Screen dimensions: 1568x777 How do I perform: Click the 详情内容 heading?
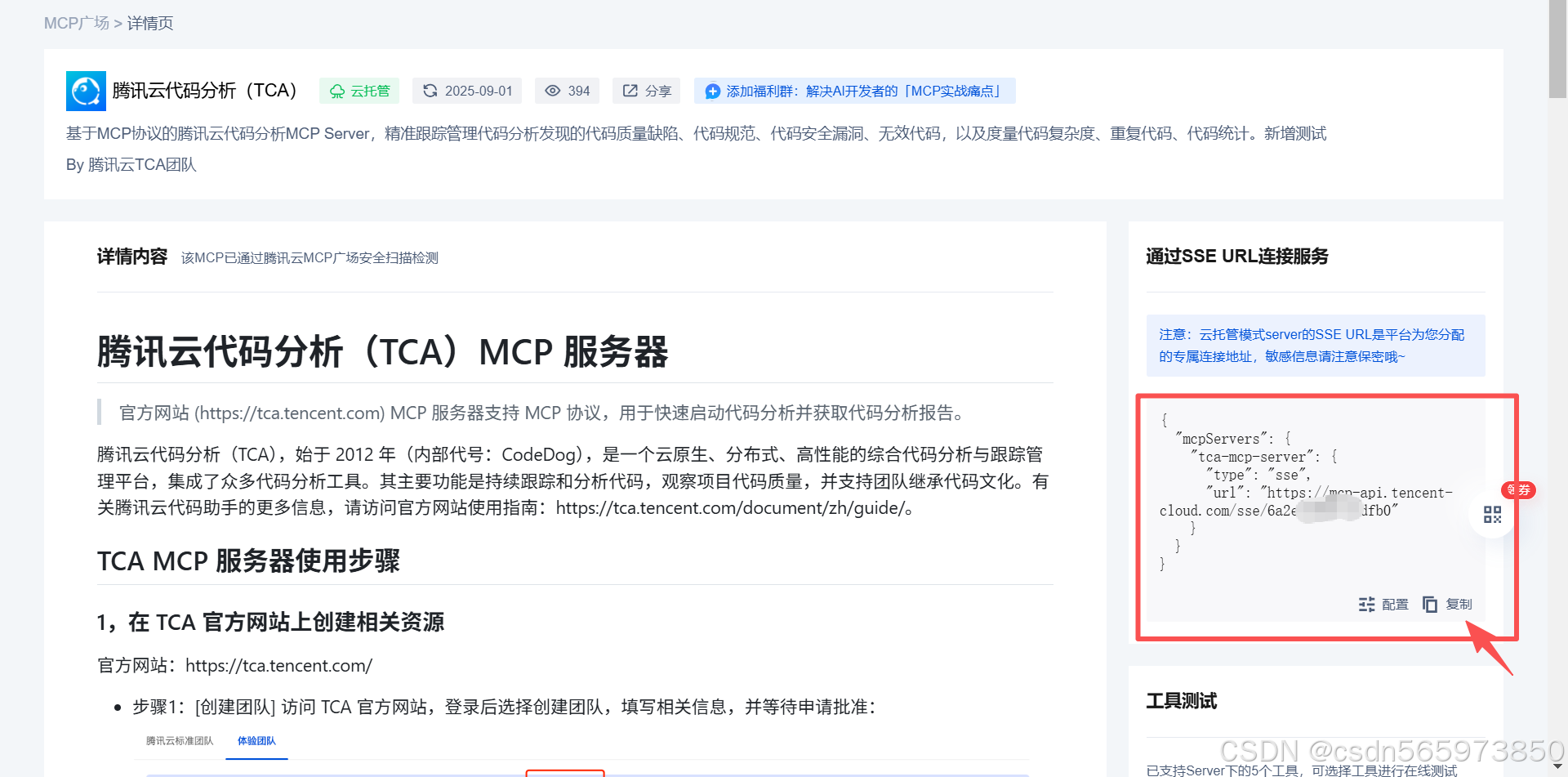click(132, 257)
